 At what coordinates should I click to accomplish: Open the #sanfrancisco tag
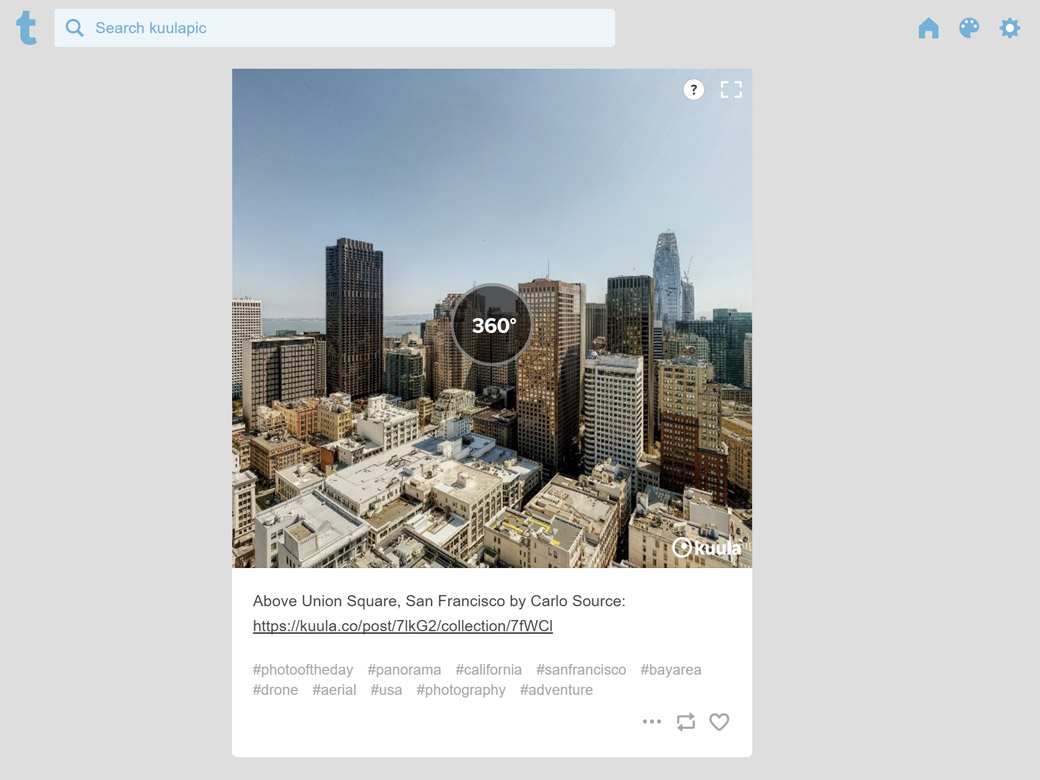[581, 670]
